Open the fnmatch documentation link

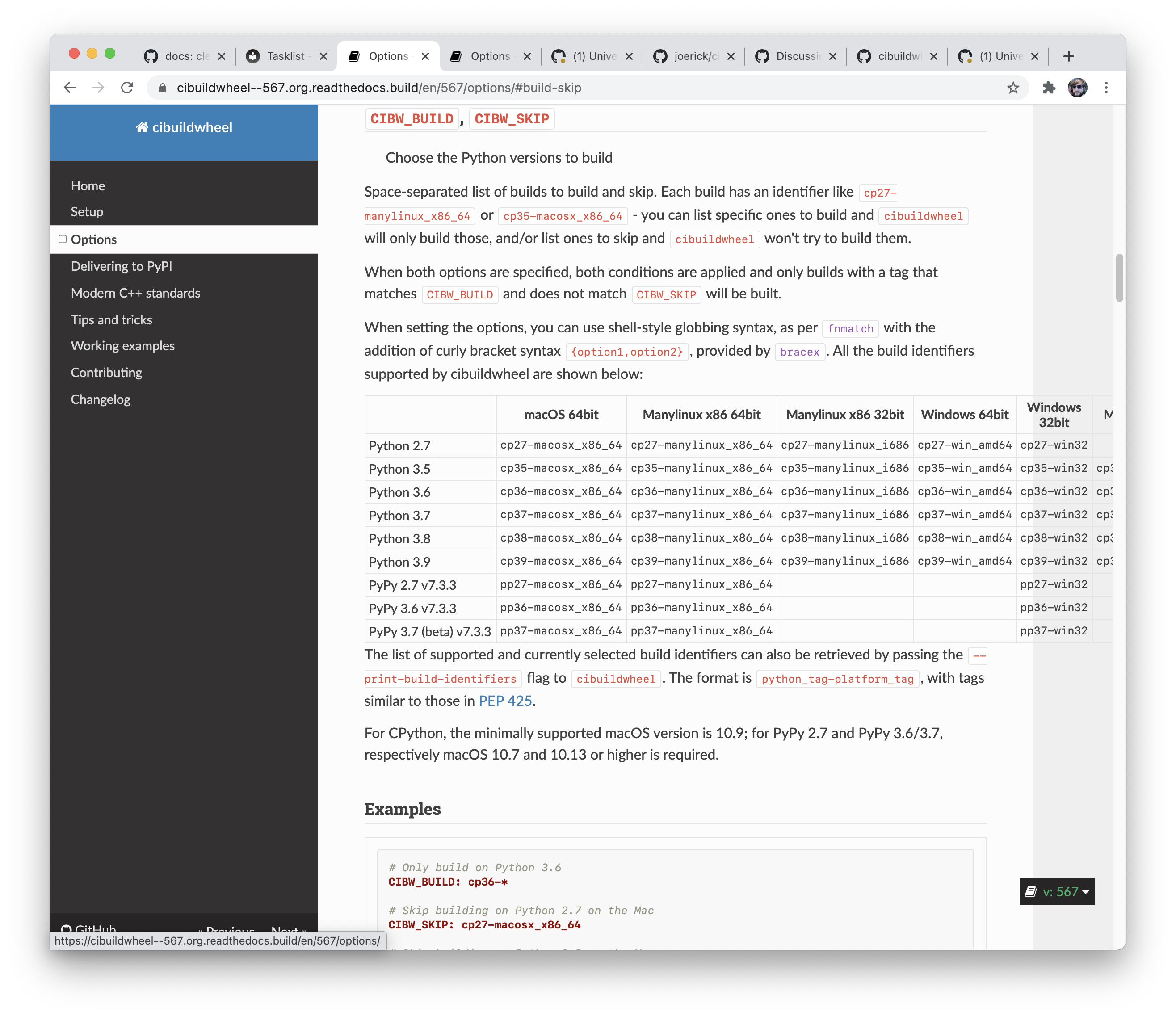tap(850, 329)
